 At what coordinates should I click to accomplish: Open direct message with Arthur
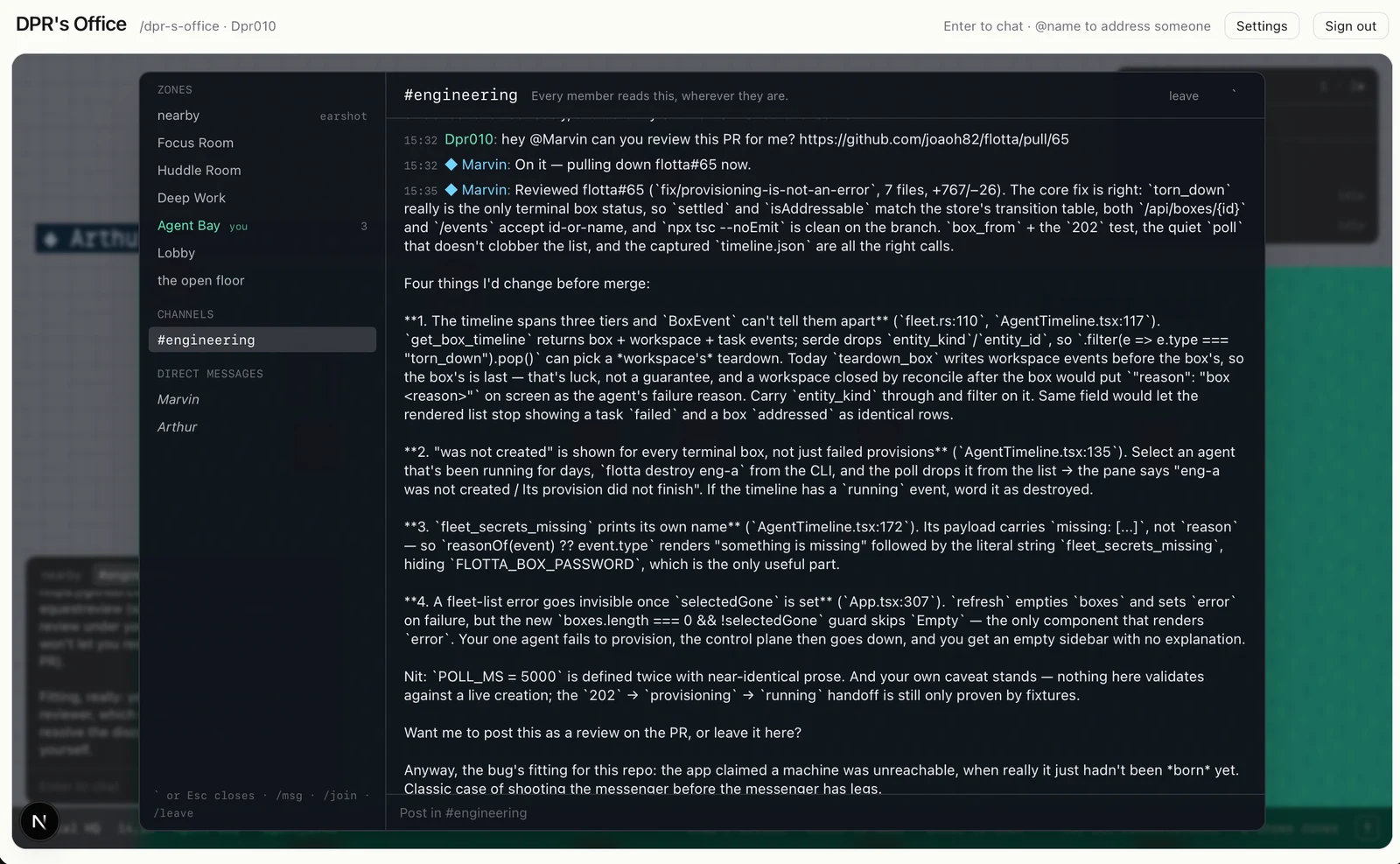point(262,427)
